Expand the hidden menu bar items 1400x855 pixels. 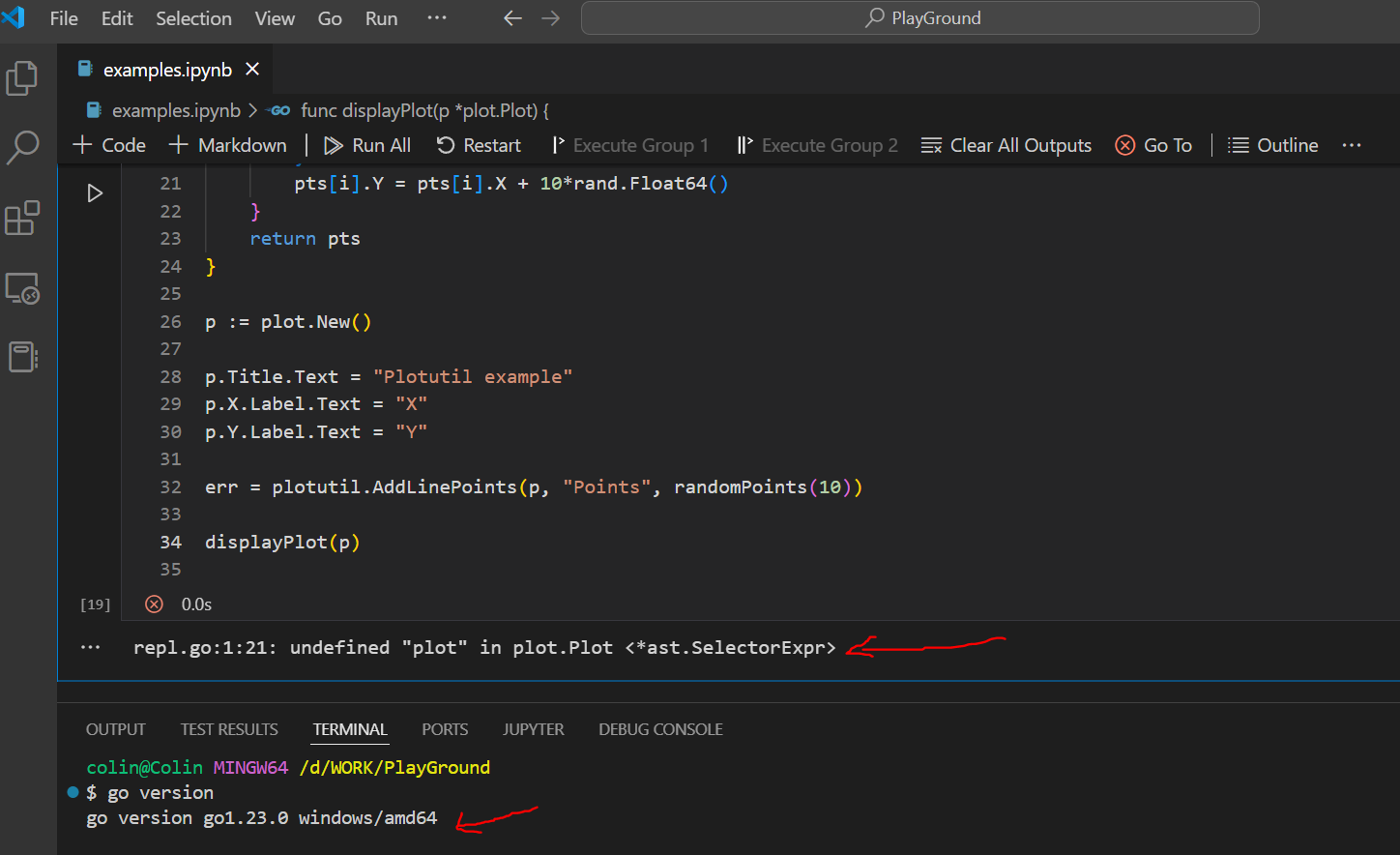click(x=437, y=18)
